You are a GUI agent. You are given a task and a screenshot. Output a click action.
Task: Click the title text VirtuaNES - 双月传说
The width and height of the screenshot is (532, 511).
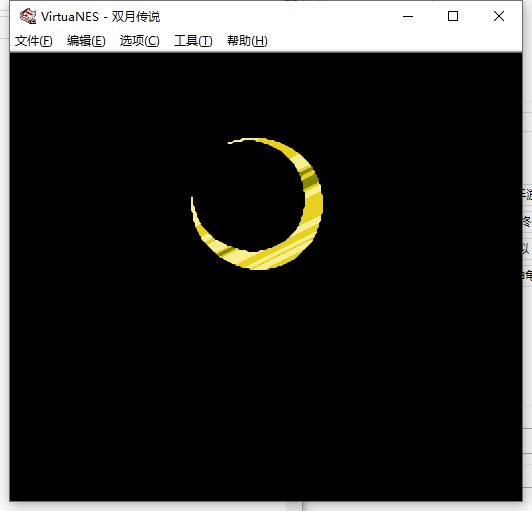click(100, 16)
